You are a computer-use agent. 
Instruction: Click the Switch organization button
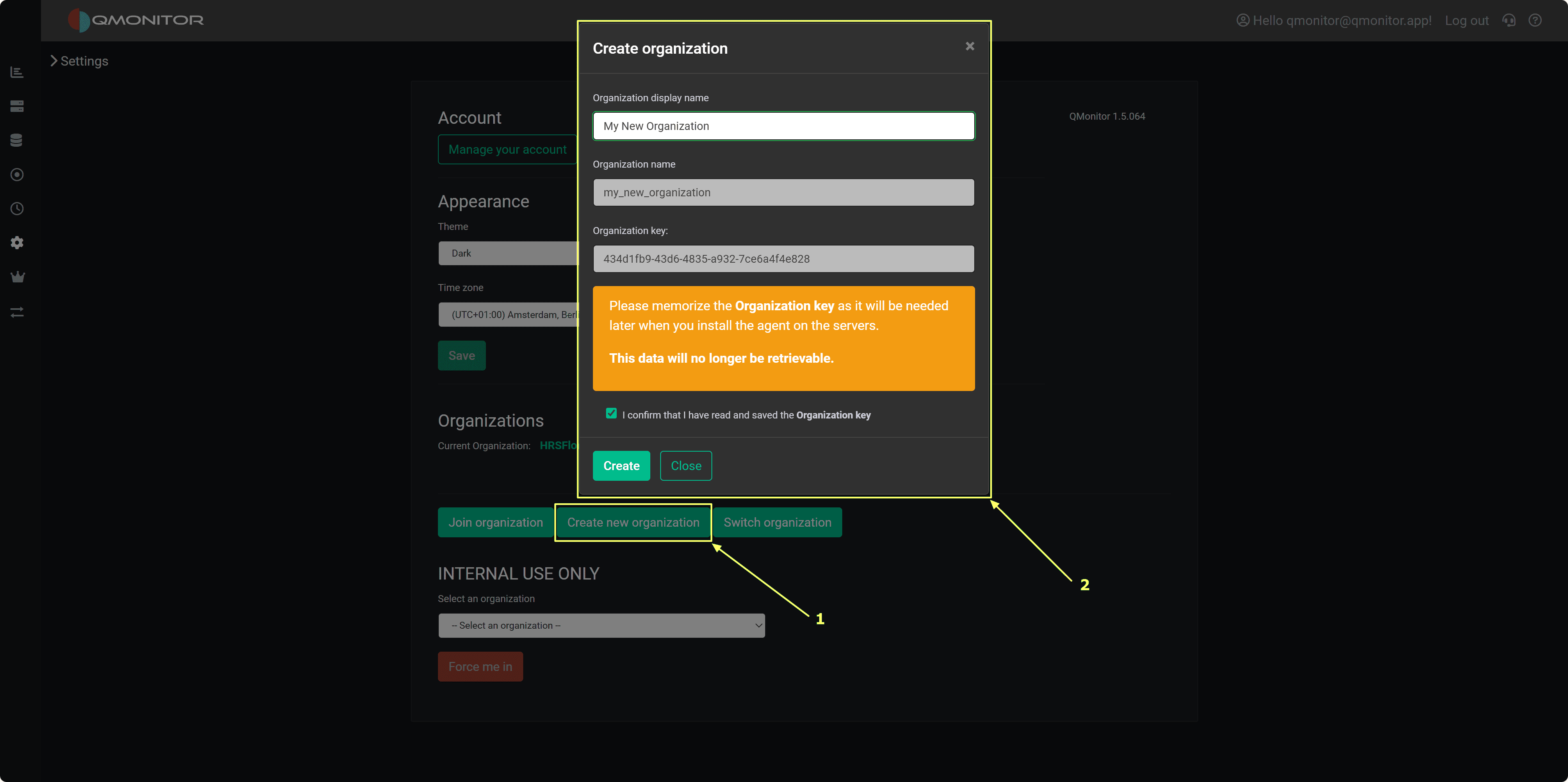pos(777,522)
